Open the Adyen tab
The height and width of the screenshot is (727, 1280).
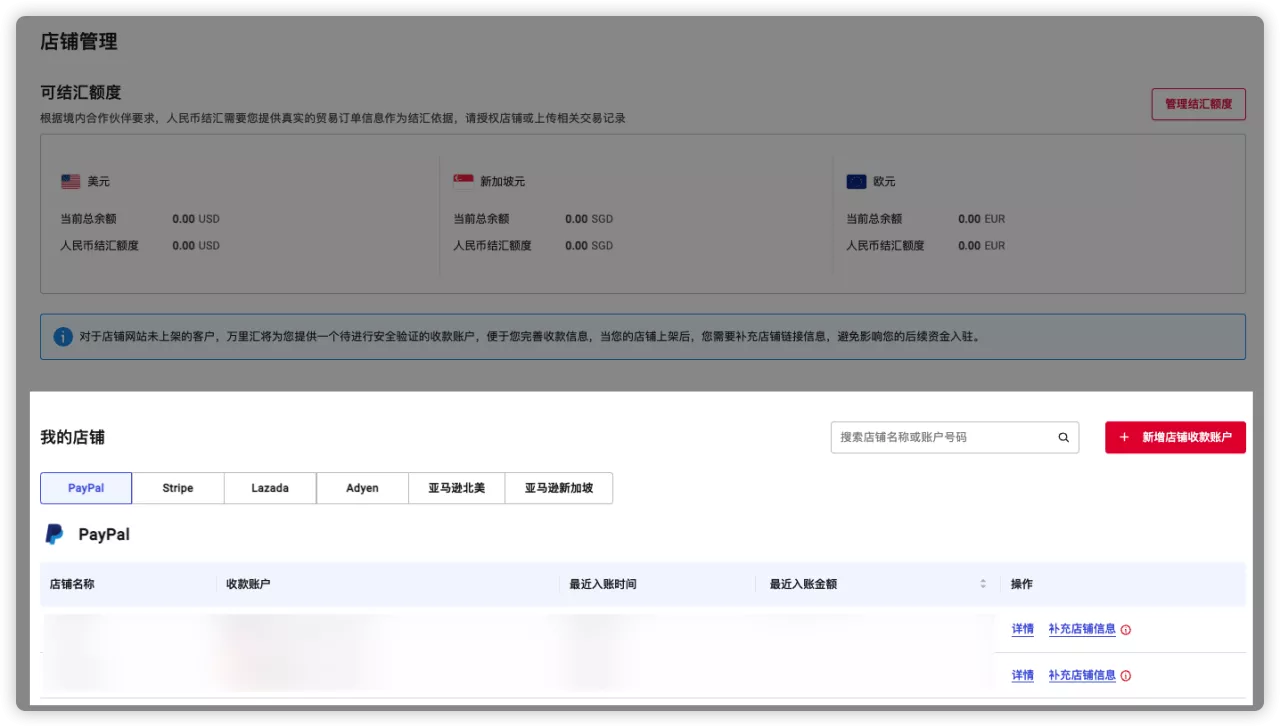coord(362,488)
